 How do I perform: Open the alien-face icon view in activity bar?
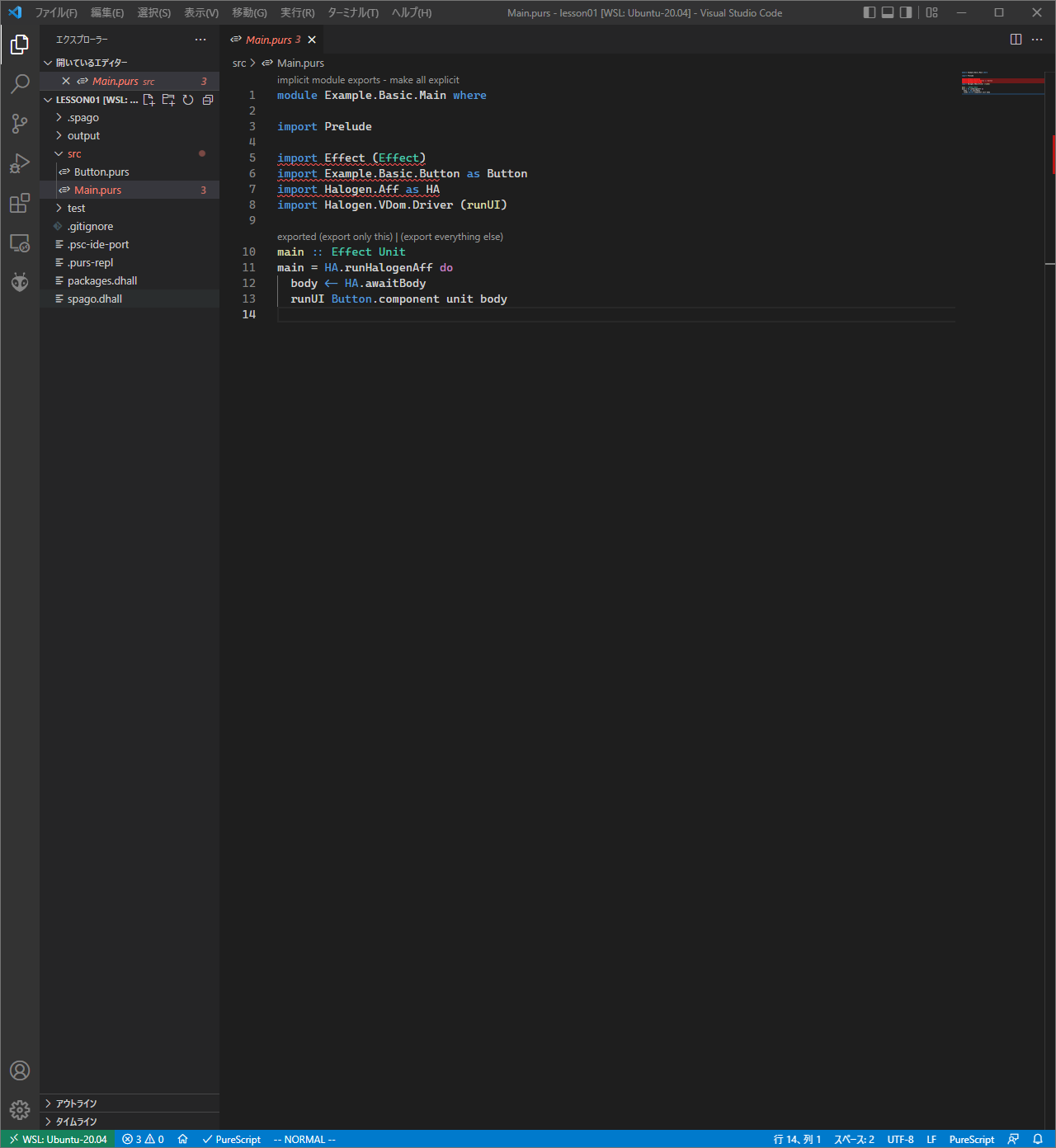[x=20, y=282]
